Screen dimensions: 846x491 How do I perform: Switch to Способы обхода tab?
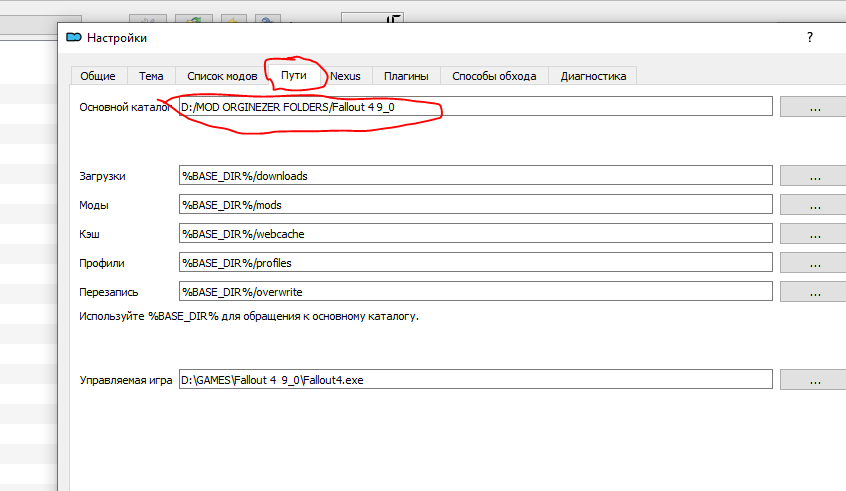click(x=494, y=76)
